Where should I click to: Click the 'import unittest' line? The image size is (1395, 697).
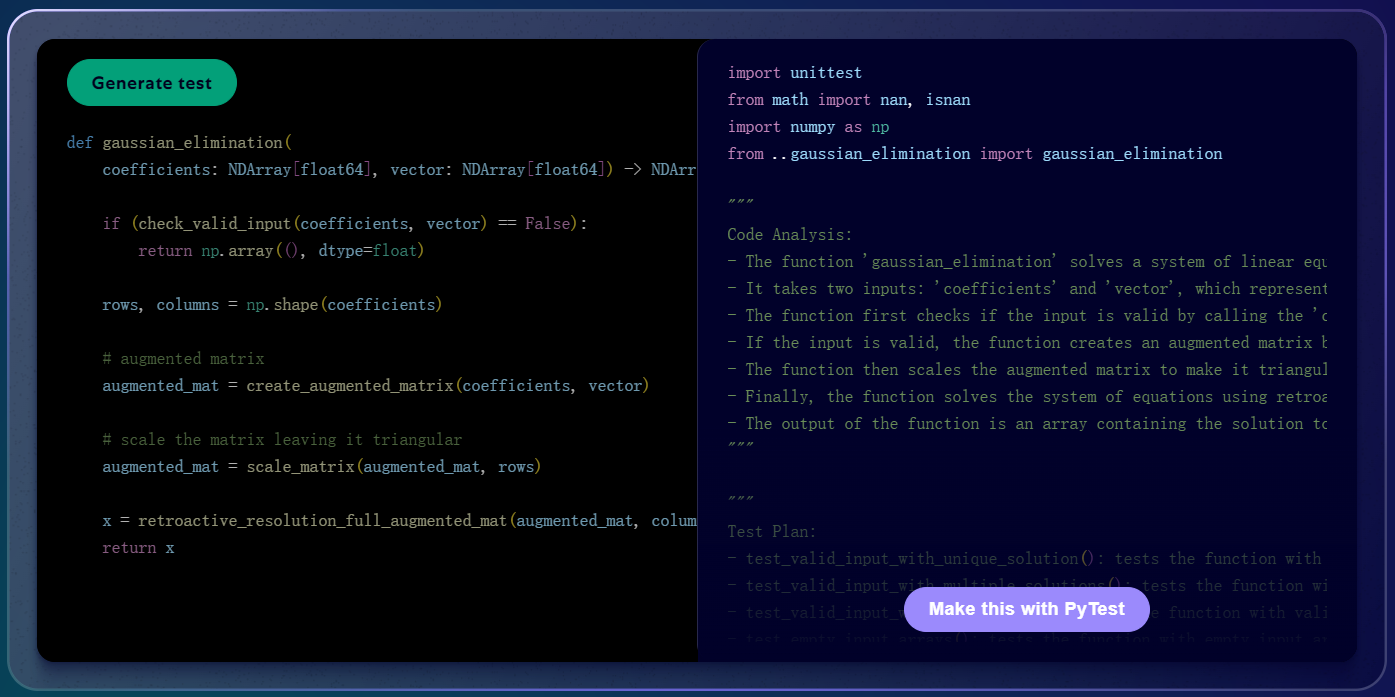point(794,73)
